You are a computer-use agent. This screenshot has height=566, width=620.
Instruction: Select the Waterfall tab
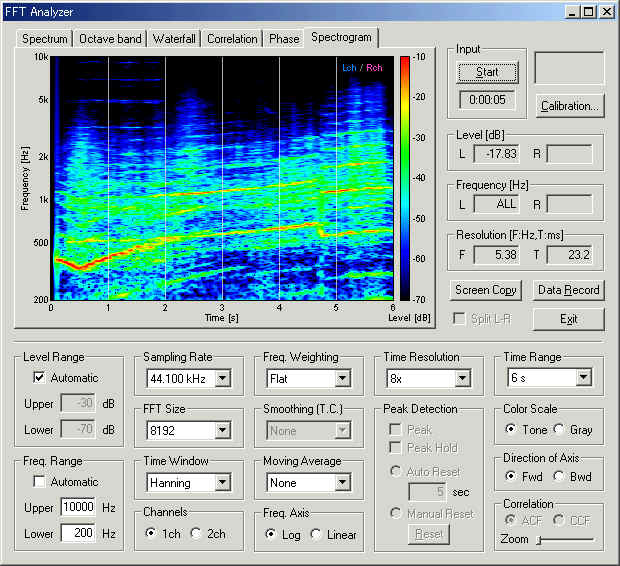tap(174, 39)
